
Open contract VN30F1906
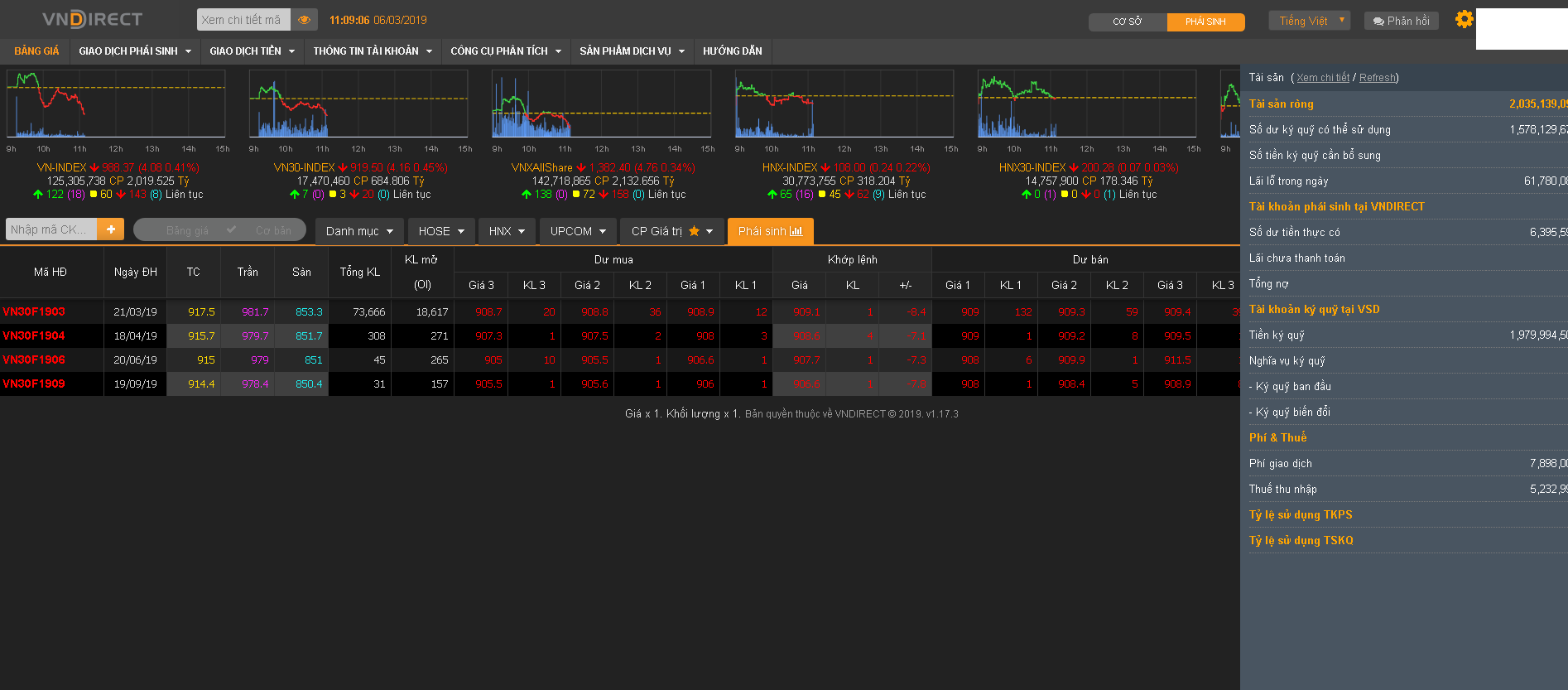pyautogui.click(x=34, y=360)
